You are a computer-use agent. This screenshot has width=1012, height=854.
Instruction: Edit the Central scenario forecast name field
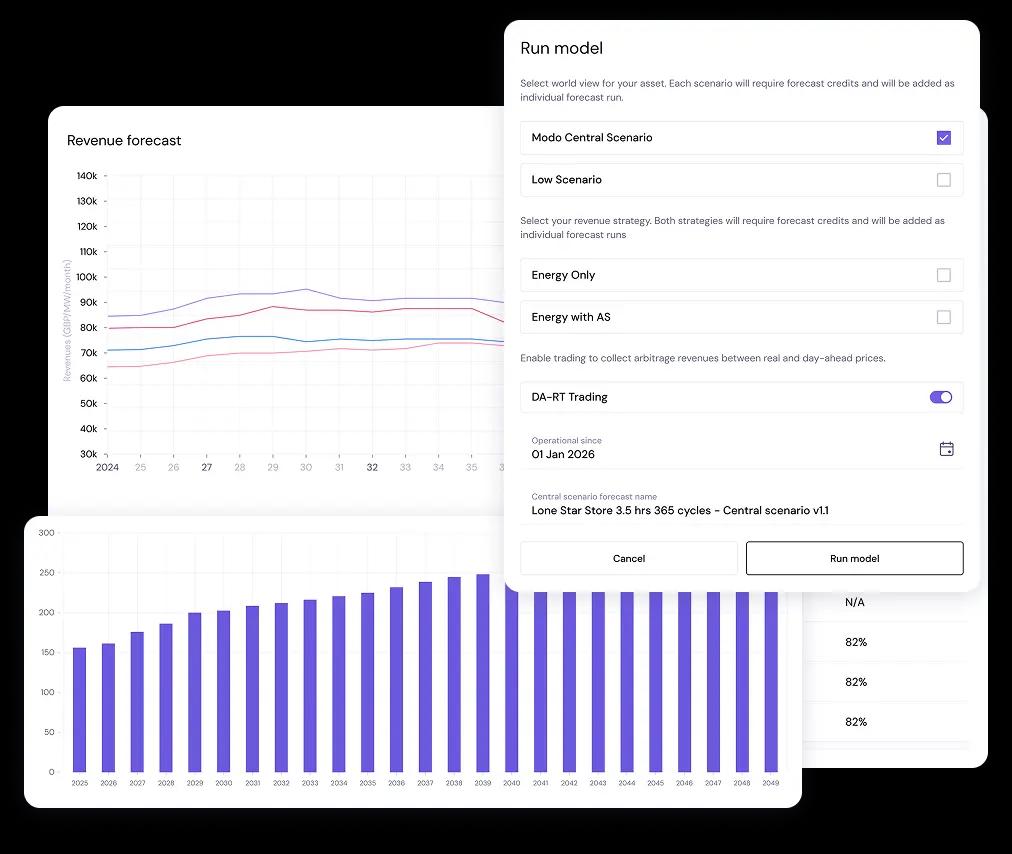[680, 510]
